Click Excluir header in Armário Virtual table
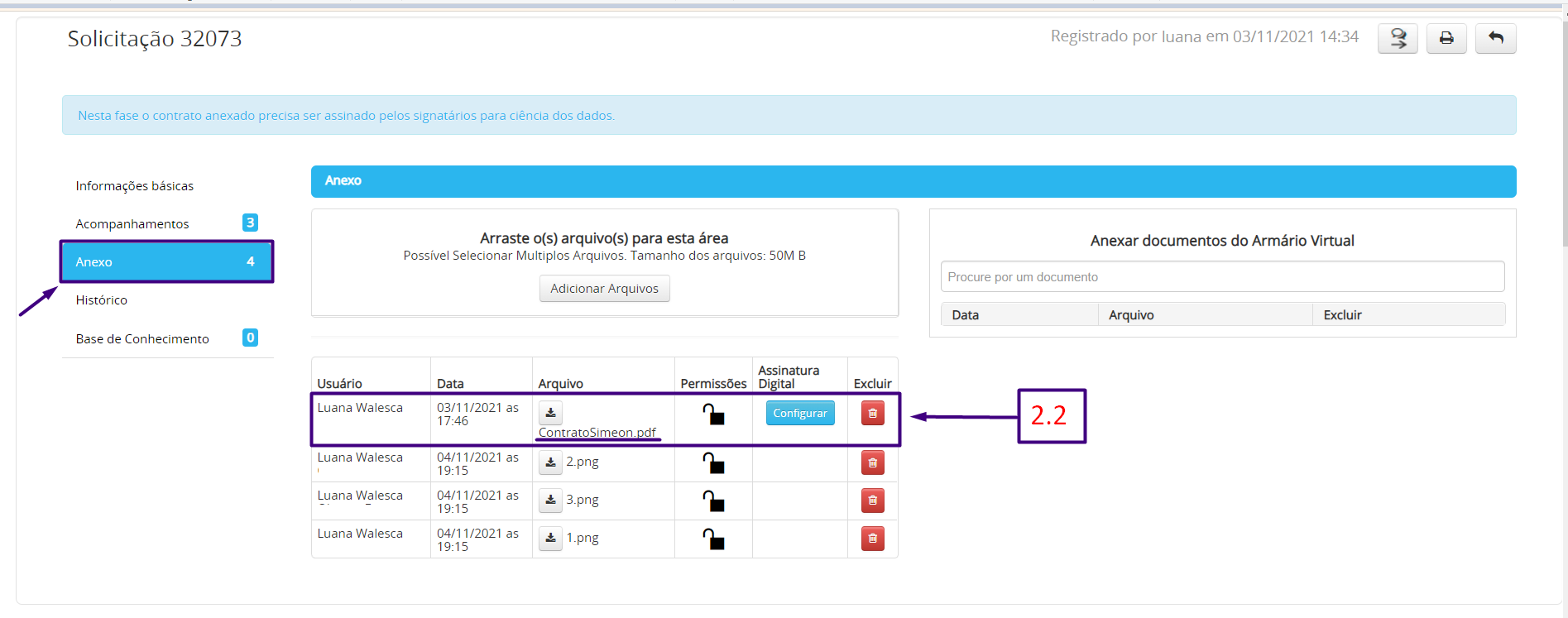The height and width of the screenshot is (618, 1568). pyautogui.click(x=1342, y=315)
